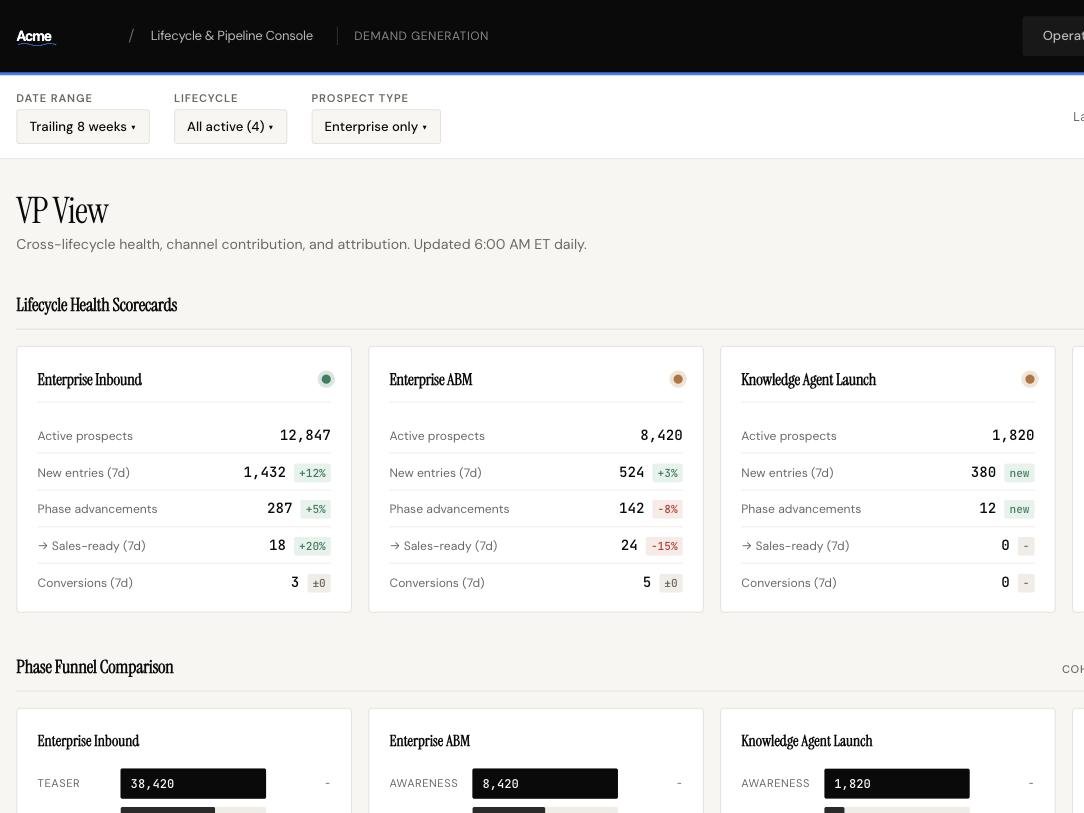Open the Knowledge Agent Launch scorecard title
The width and height of the screenshot is (1084, 813).
tap(808, 380)
